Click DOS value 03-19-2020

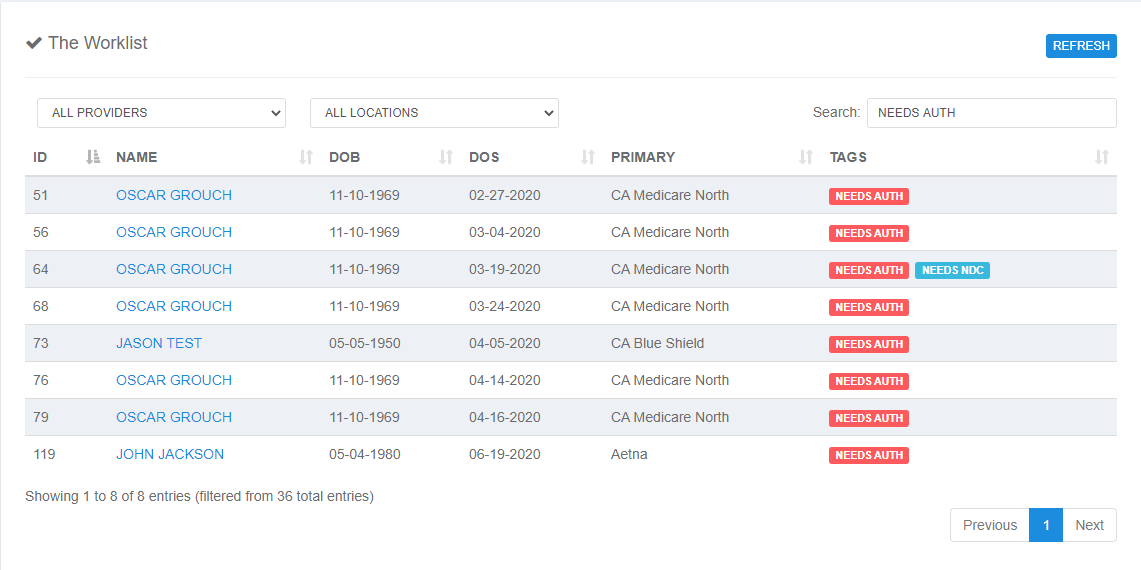click(x=505, y=269)
